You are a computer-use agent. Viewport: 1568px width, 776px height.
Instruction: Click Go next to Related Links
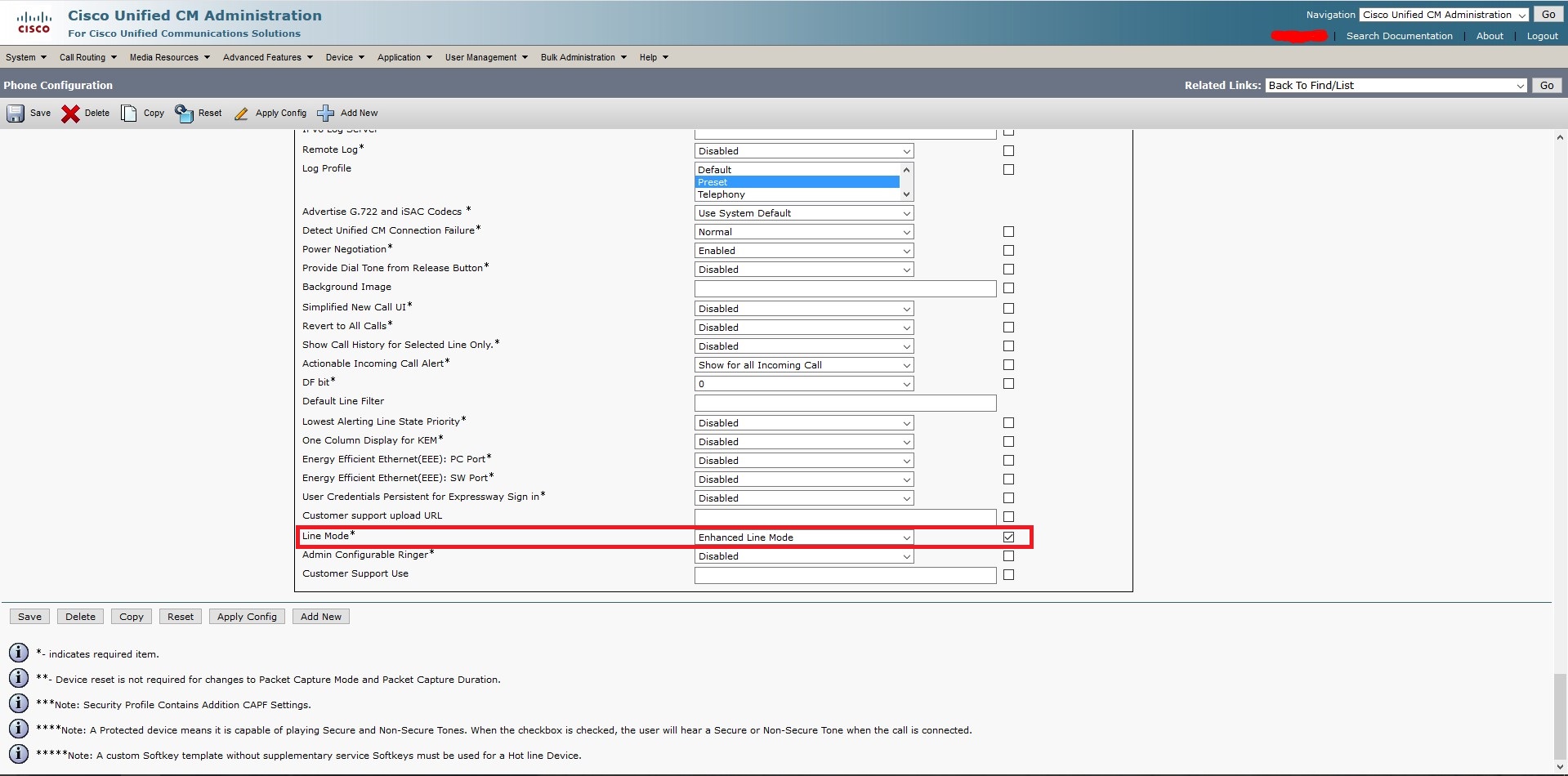(1545, 85)
